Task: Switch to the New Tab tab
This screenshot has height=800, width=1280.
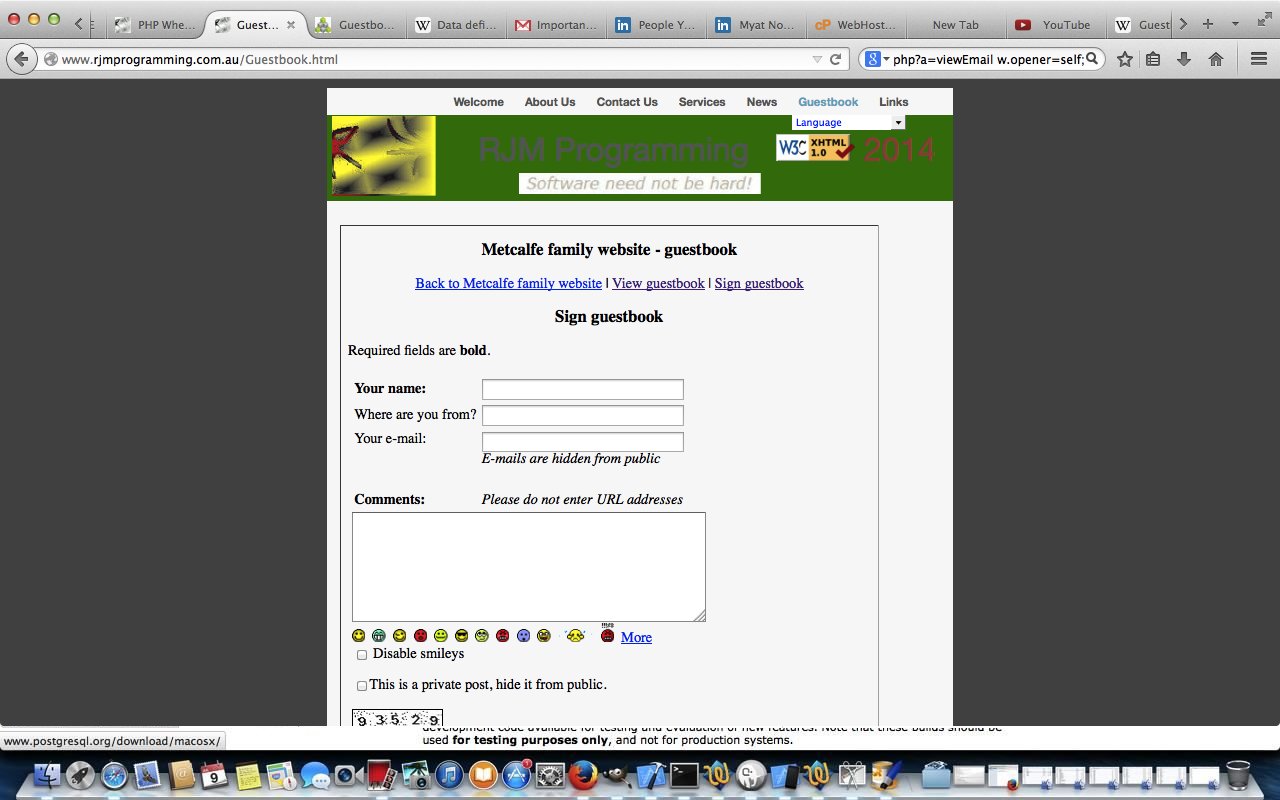Action: point(956,25)
